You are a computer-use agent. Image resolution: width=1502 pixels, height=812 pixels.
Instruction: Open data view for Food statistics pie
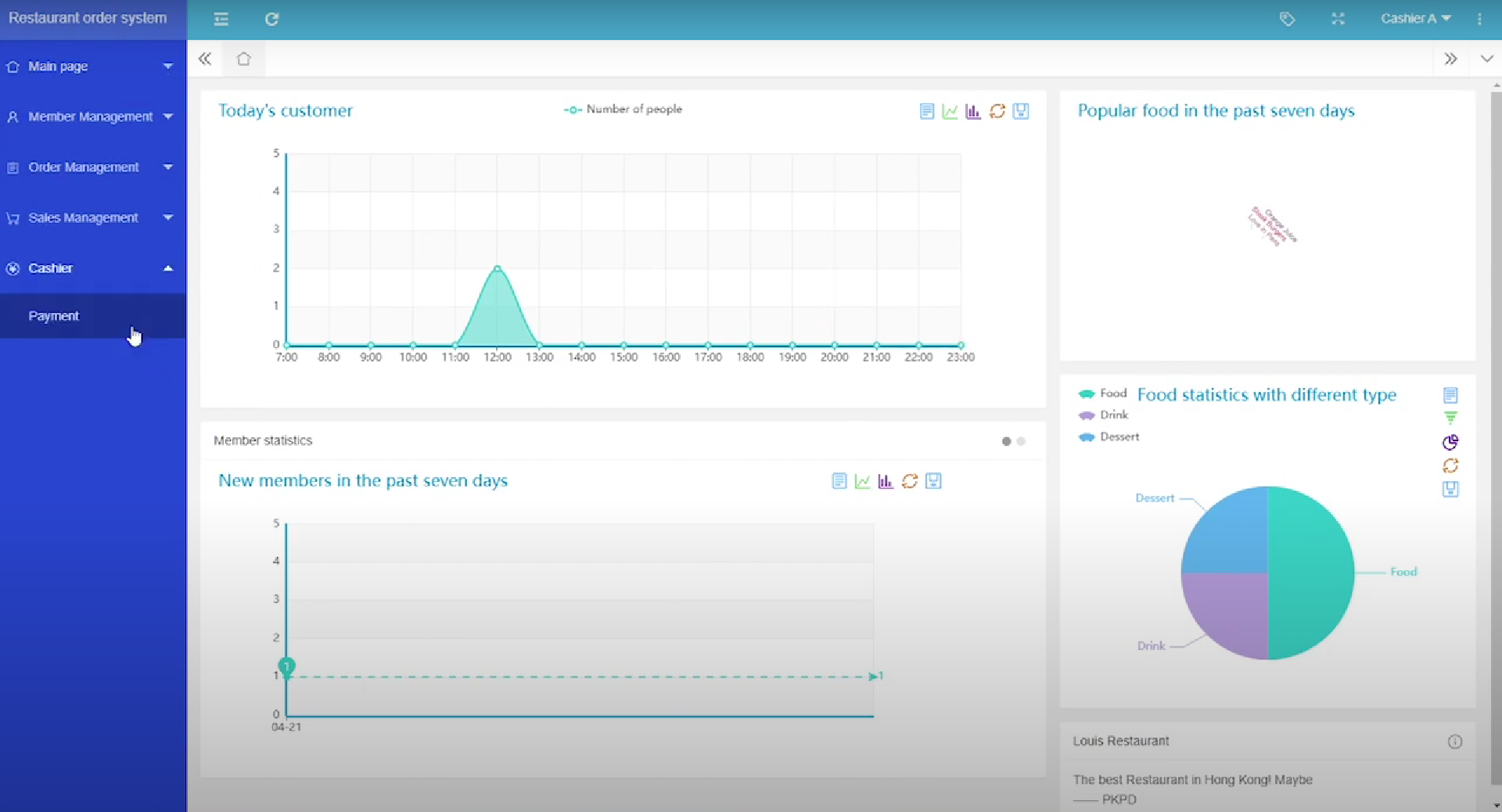coord(1450,395)
